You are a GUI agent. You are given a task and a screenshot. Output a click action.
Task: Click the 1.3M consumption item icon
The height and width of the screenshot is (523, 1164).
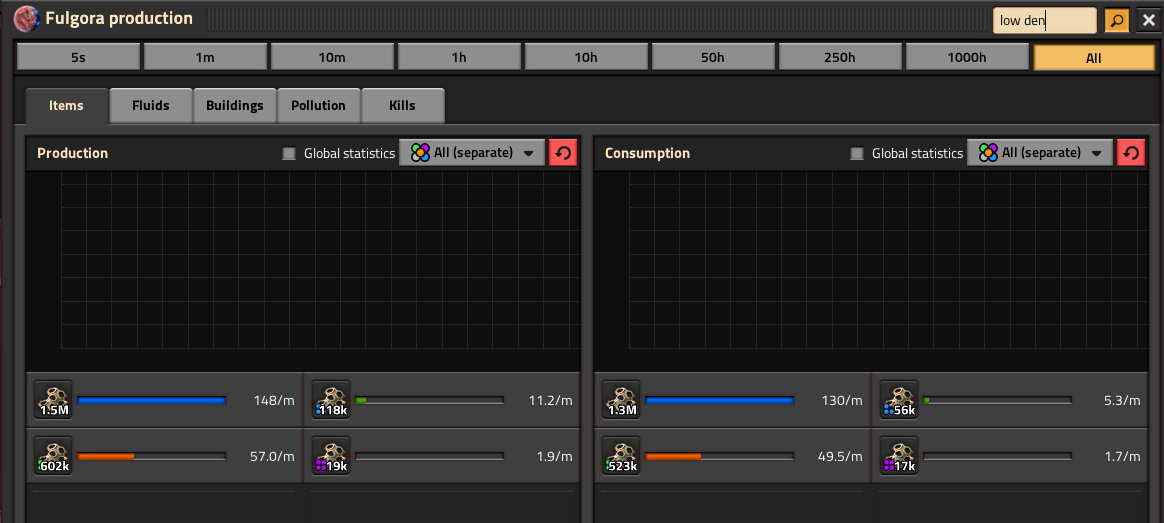point(621,399)
